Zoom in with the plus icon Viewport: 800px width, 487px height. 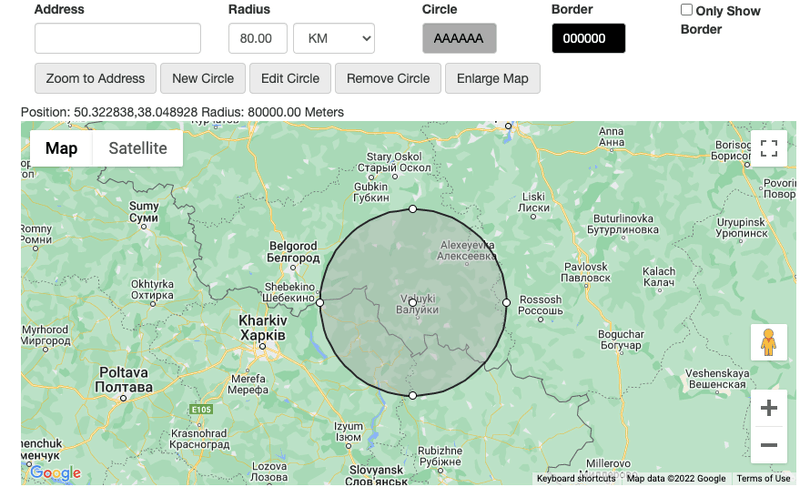click(768, 408)
